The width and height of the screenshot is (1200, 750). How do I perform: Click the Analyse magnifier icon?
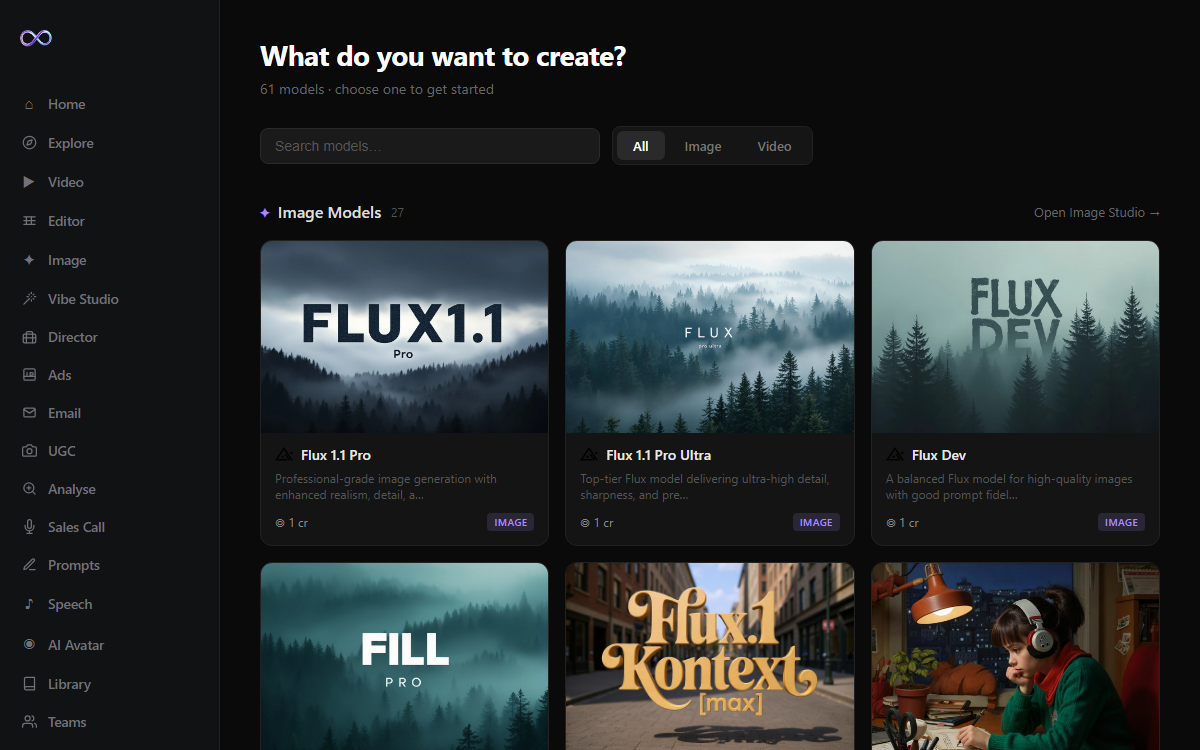tap(29, 489)
